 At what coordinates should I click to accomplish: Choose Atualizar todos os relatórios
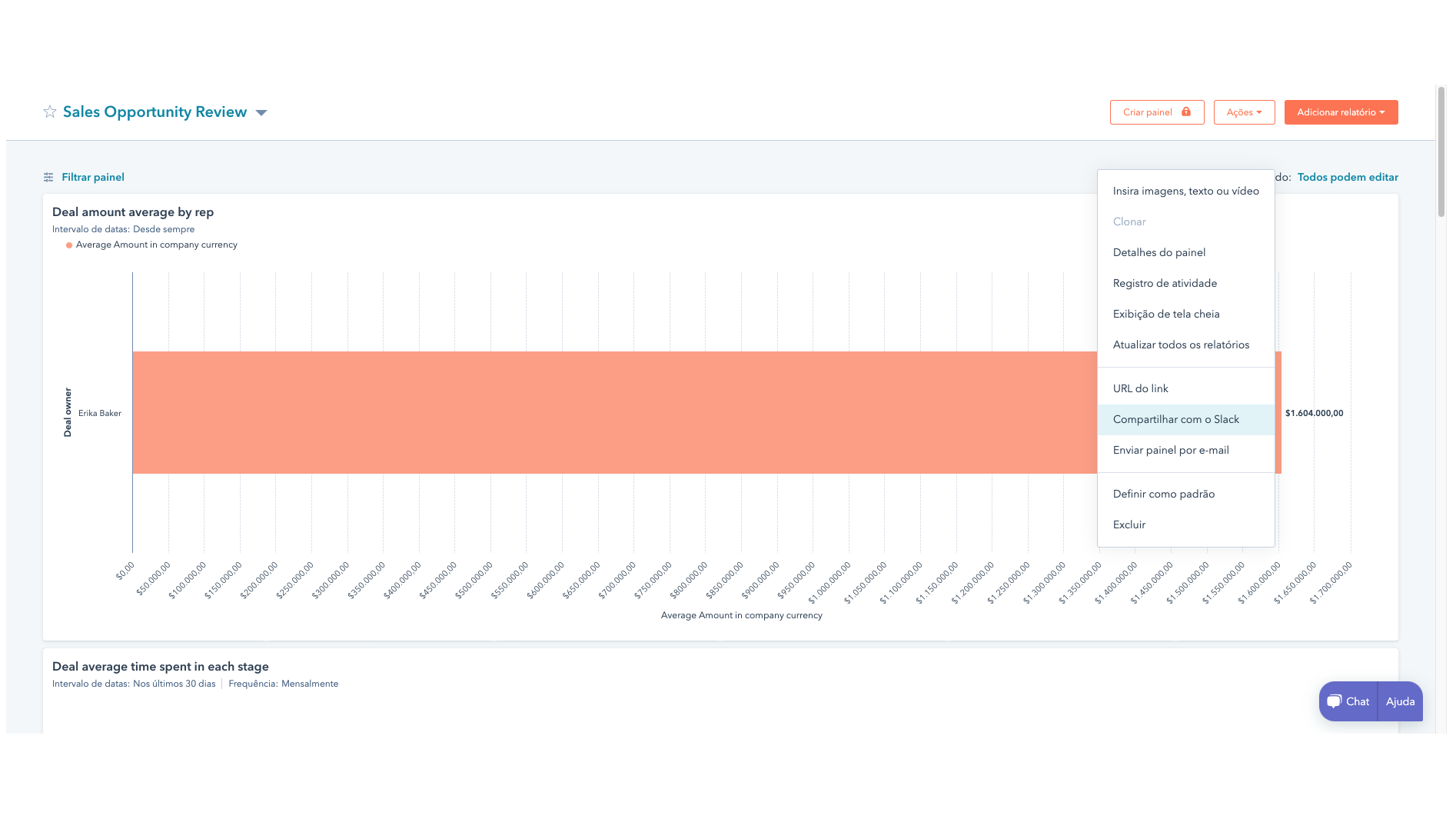click(1185, 345)
